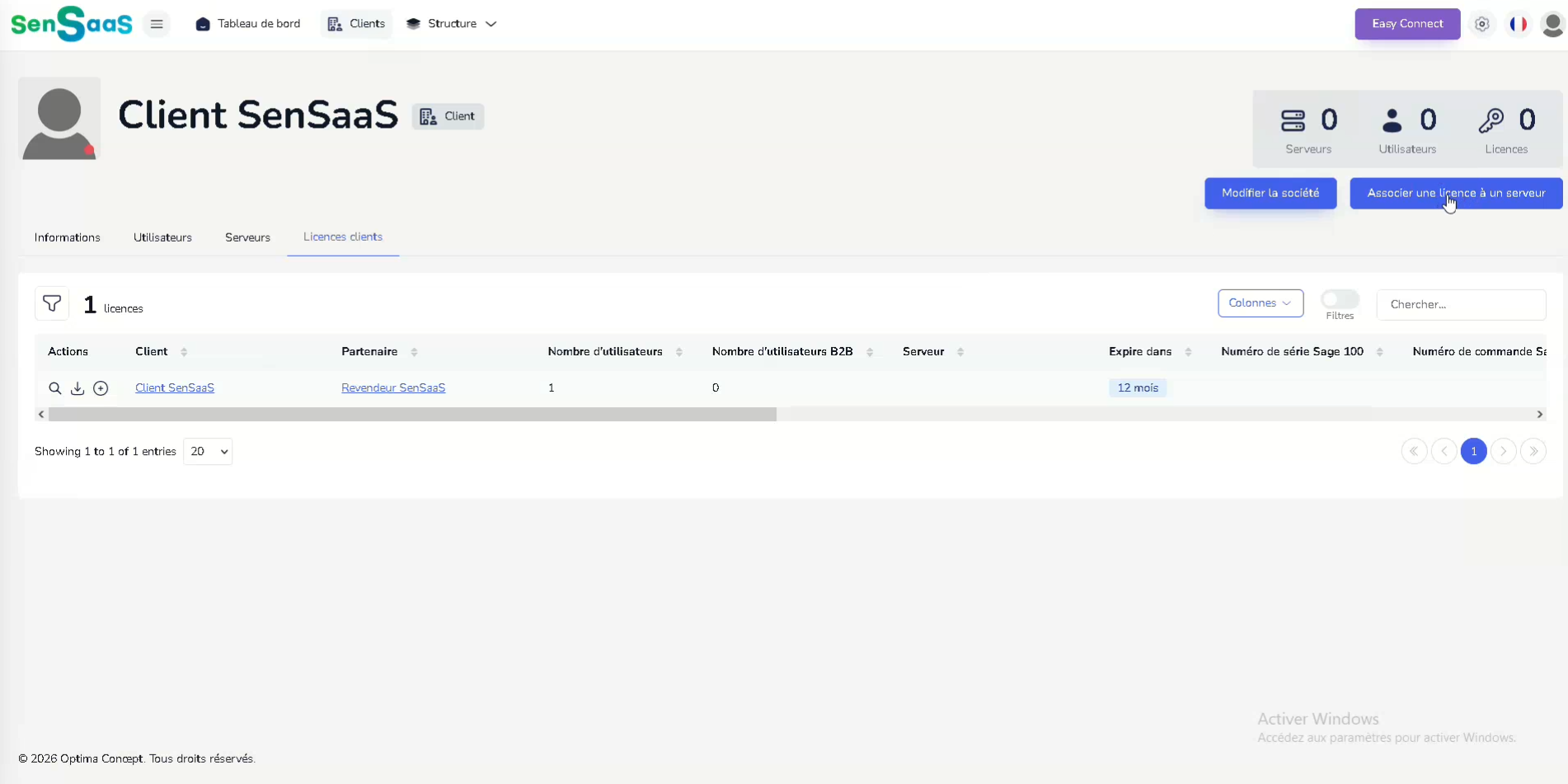1568x784 pixels.
Task: Open the filter funnel icon
Action: click(52, 303)
